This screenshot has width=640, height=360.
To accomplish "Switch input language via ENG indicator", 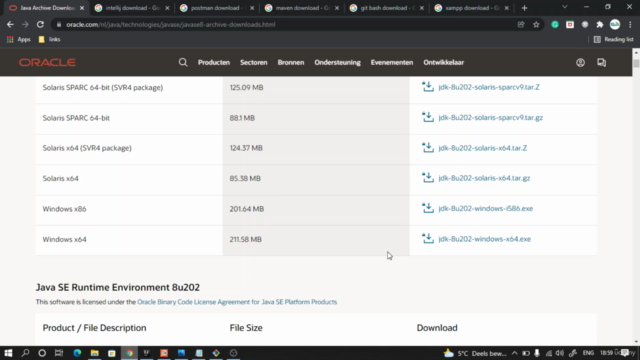I will point(588,353).
